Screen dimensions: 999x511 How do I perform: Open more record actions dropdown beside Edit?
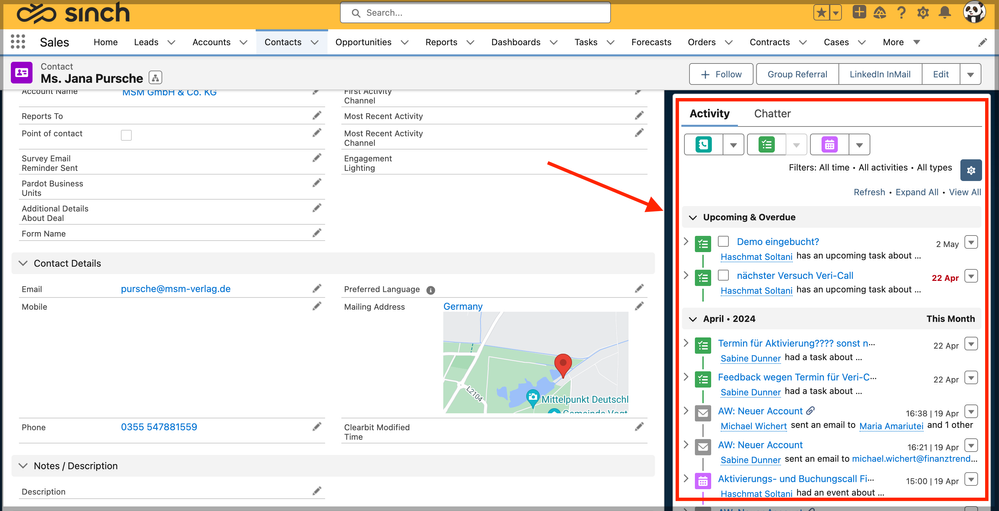tap(970, 75)
